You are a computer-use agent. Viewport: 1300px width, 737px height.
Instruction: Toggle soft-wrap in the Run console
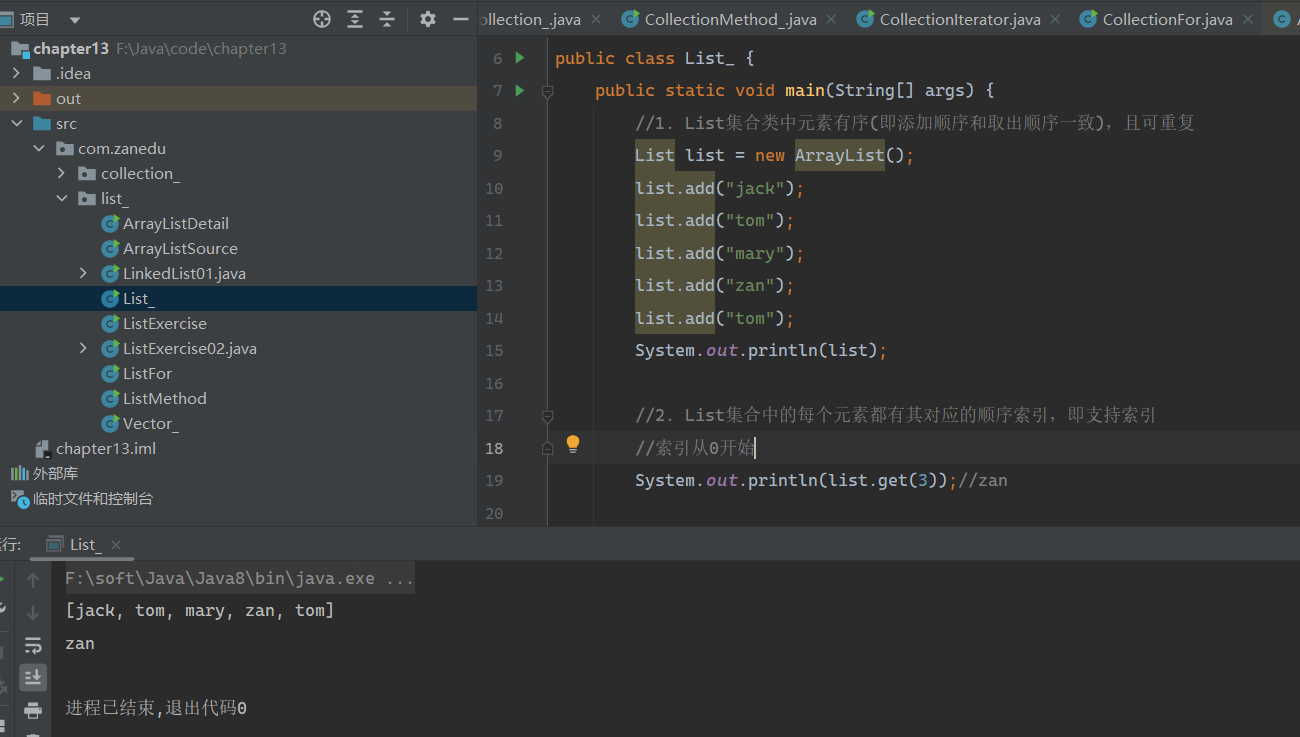[33, 645]
